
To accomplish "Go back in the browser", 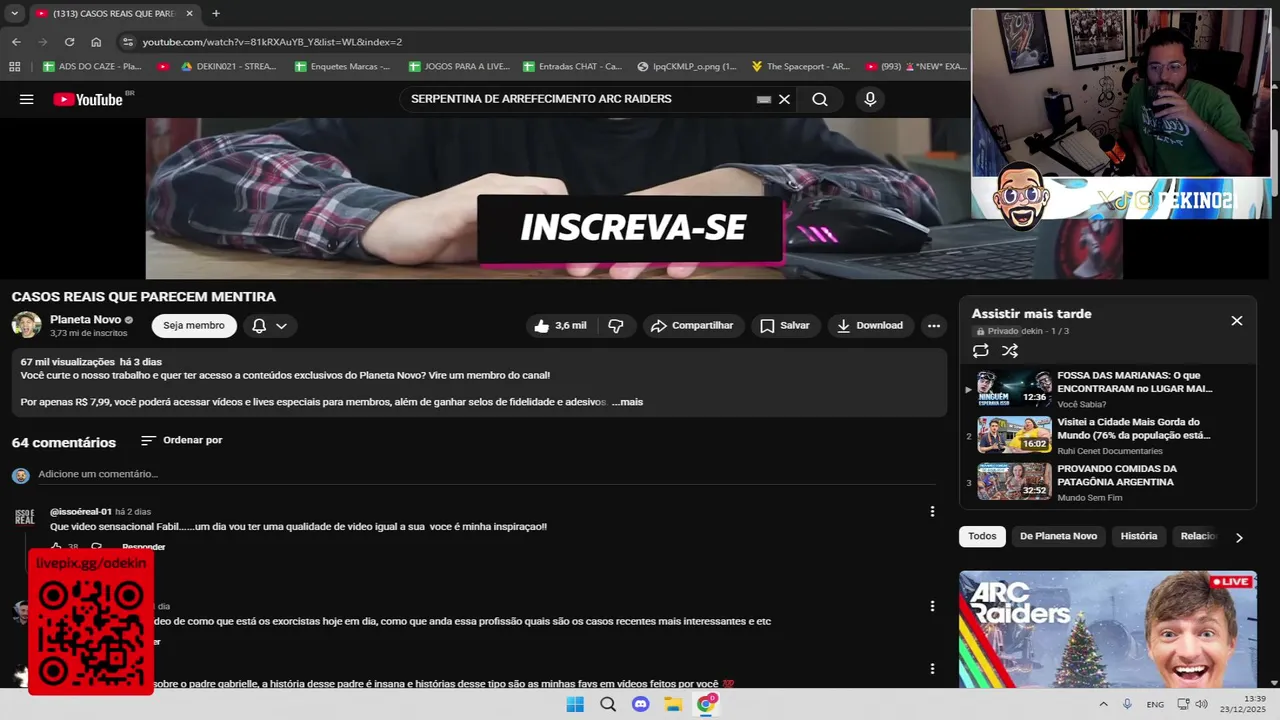I will point(16,42).
